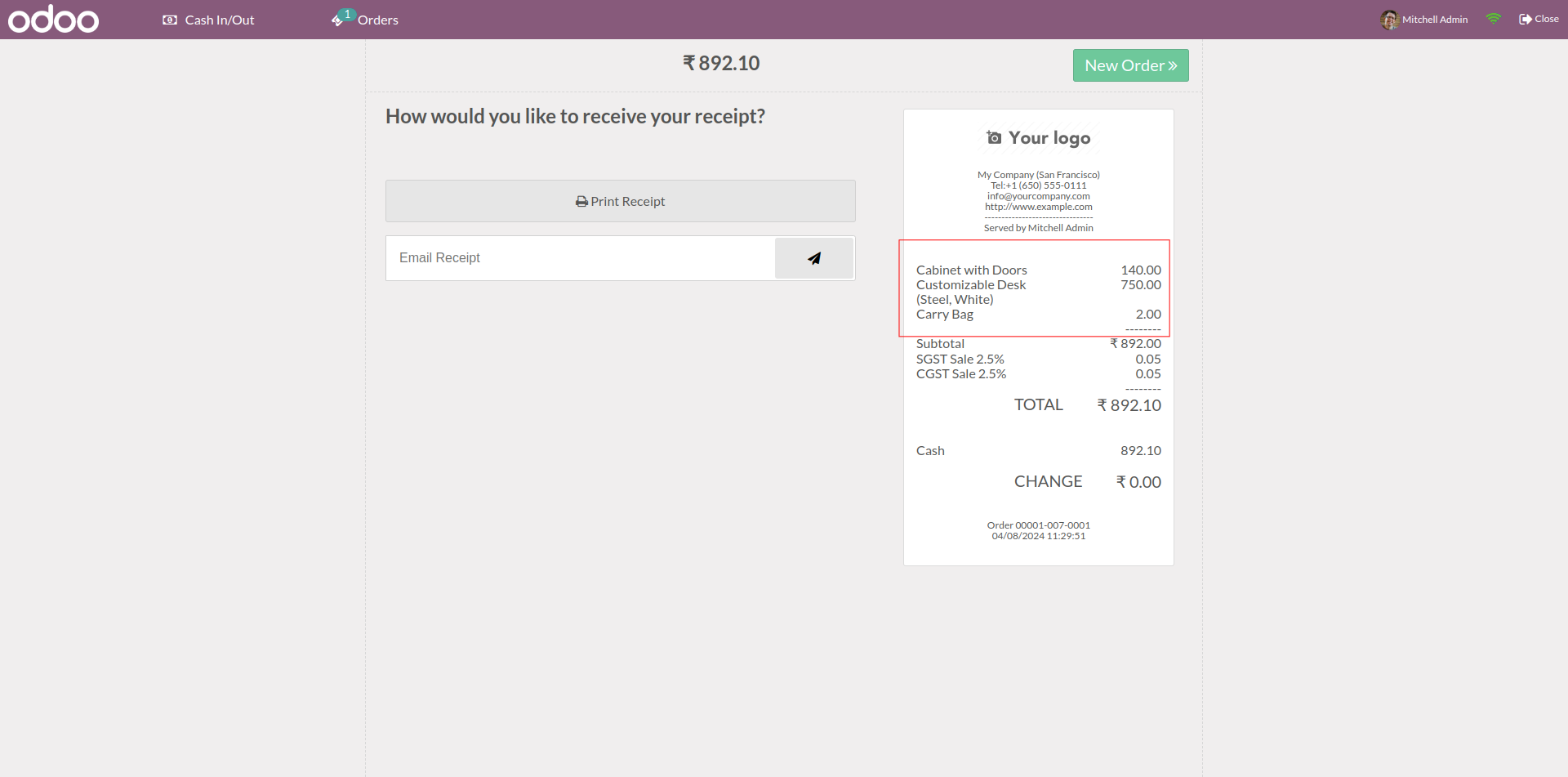This screenshot has height=777, width=1568.
Task: Click Mitchell Admin avatar
Action: click(1389, 20)
